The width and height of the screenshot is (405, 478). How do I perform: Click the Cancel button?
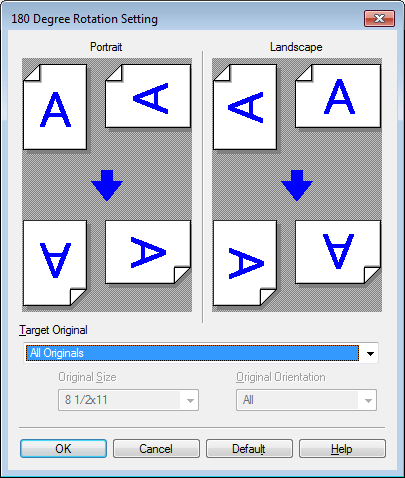pos(156,449)
